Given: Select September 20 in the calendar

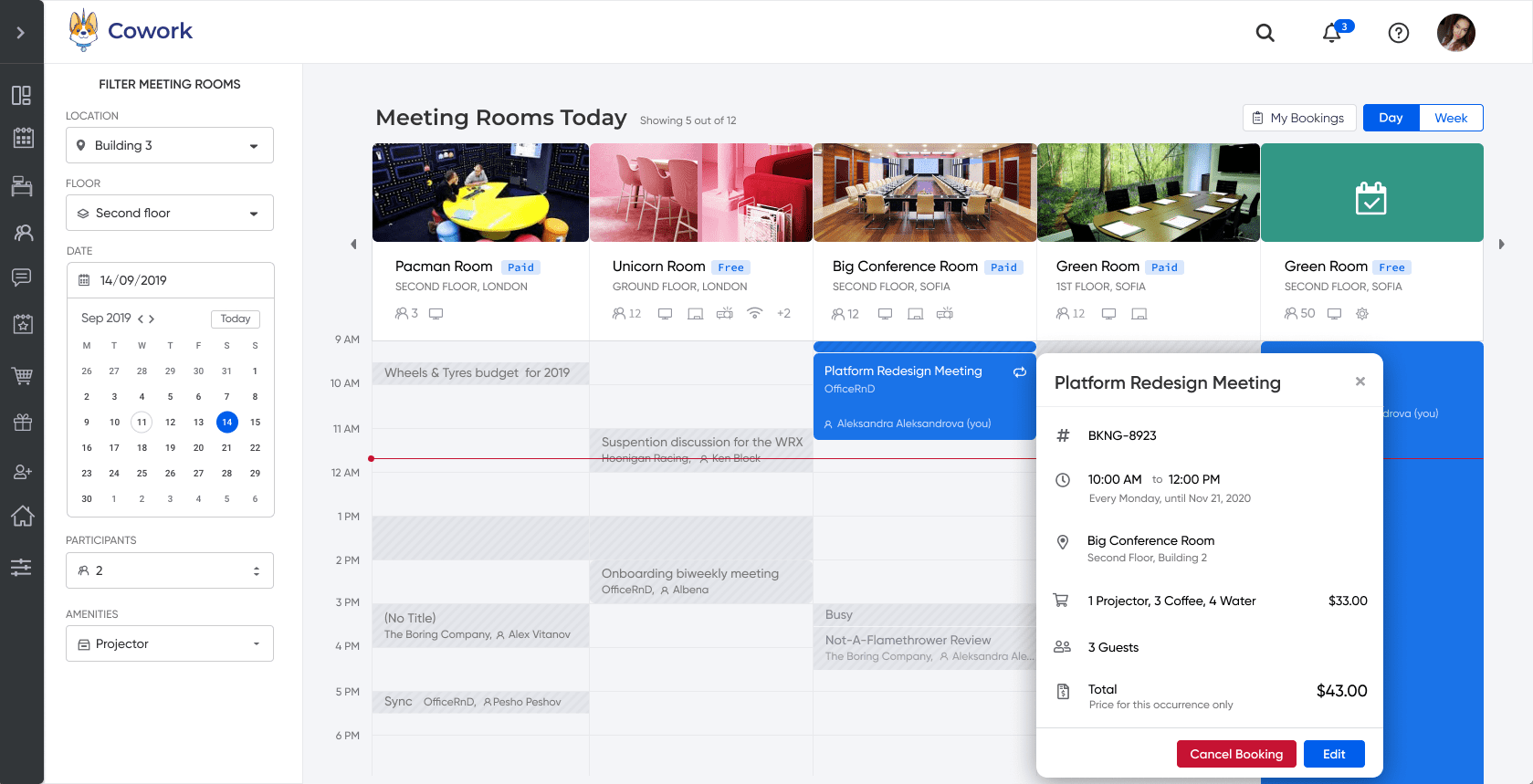Looking at the screenshot, I should (198, 447).
